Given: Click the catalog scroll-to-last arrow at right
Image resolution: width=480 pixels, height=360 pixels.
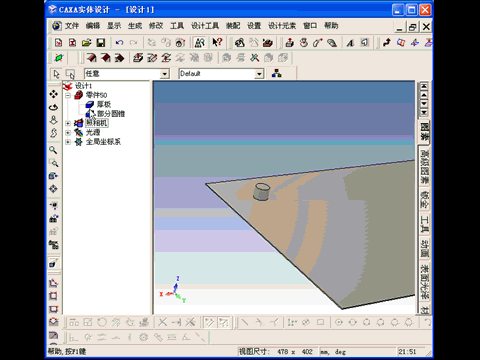Looking at the screenshot, I should [x=424, y=112].
